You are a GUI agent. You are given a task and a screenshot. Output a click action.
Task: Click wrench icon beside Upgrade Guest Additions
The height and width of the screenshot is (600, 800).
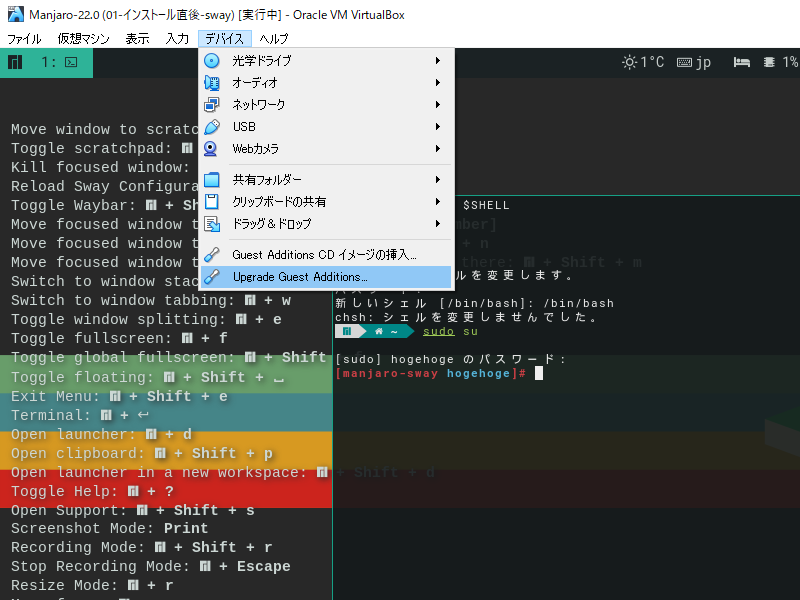pyautogui.click(x=212, y=277)
